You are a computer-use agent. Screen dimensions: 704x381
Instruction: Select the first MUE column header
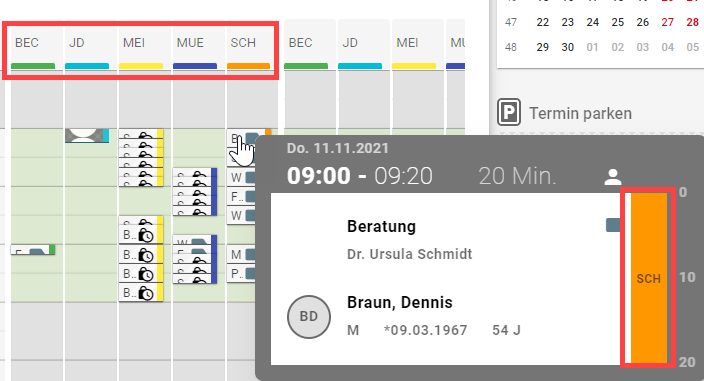click(194, 48)
